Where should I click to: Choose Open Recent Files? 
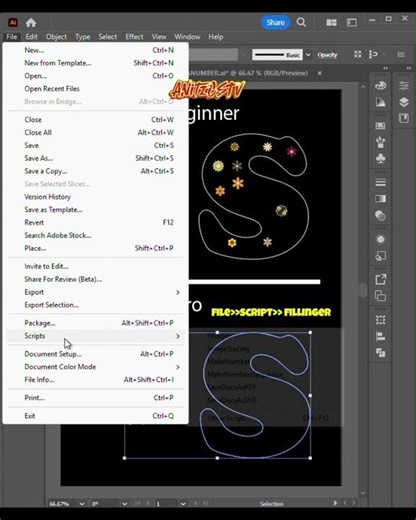click(x=95, y=89)
